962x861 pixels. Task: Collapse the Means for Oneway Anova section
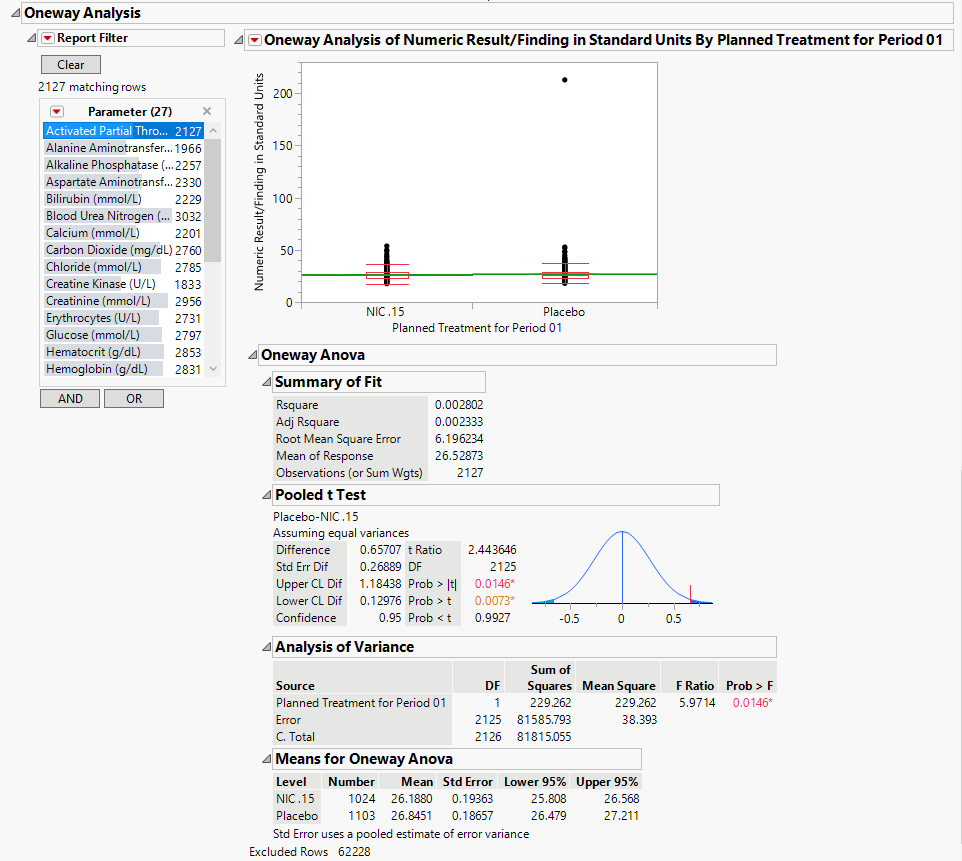[266, 759]
